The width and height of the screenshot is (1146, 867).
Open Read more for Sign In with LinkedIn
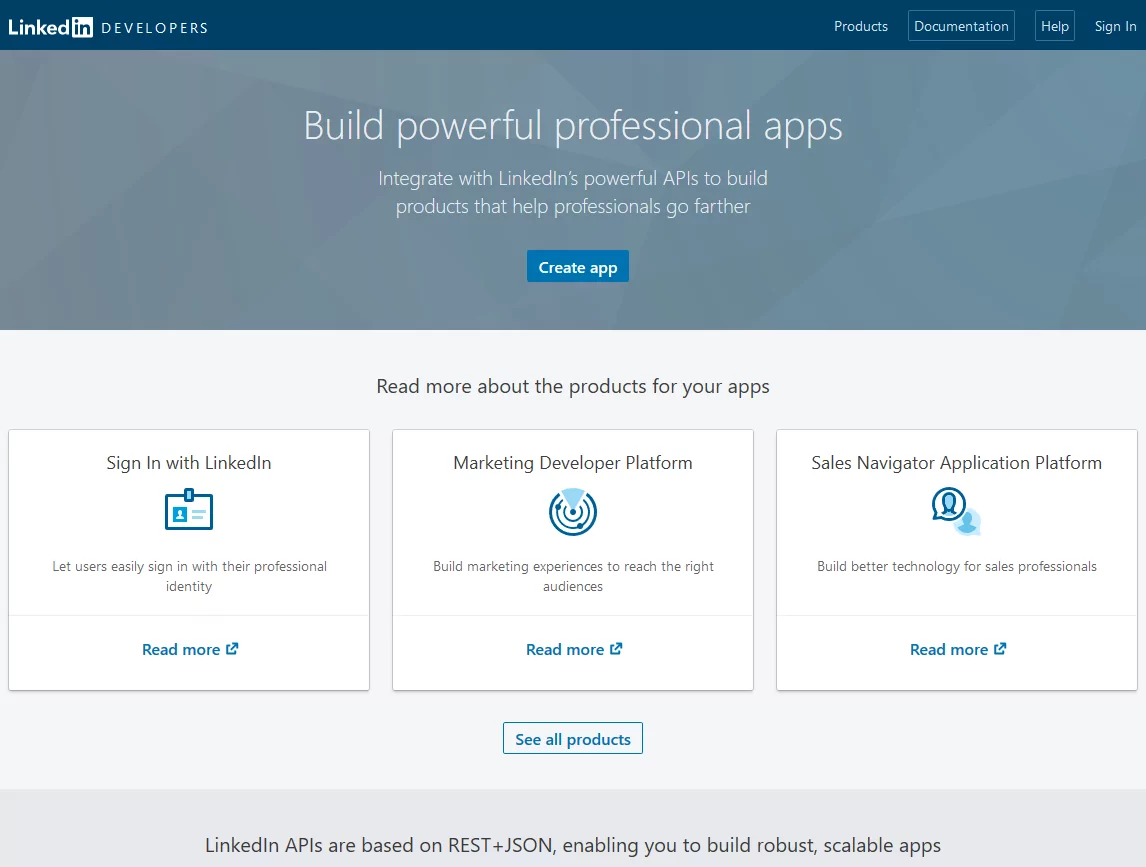(x=190, y=649)
